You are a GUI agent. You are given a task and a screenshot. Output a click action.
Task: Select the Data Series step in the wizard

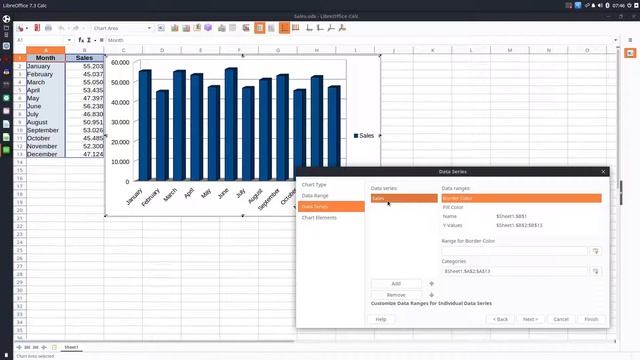(x=331, y=207)
